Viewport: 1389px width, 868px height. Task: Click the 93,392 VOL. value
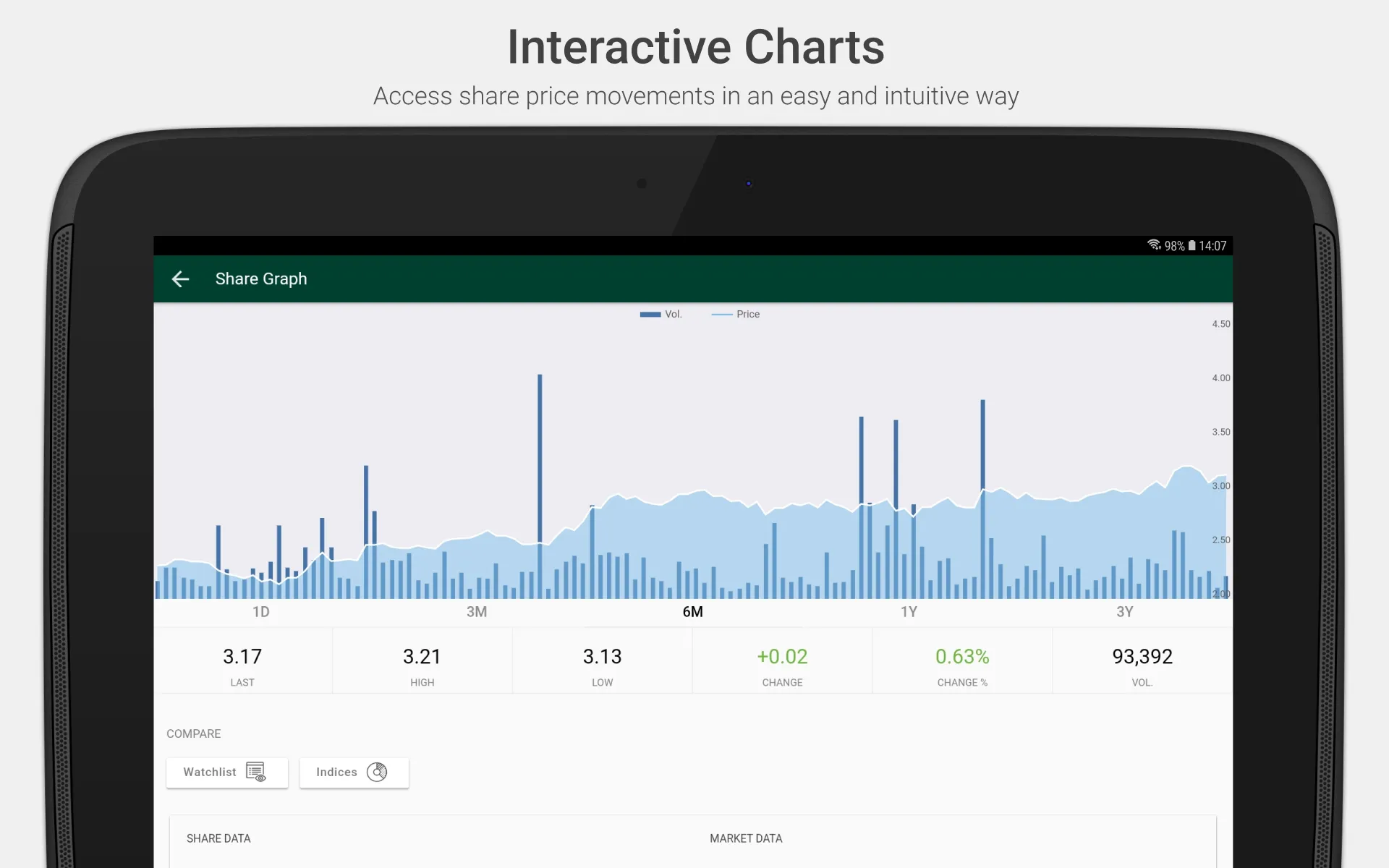pyautogui.click(x=1142, y=657)
